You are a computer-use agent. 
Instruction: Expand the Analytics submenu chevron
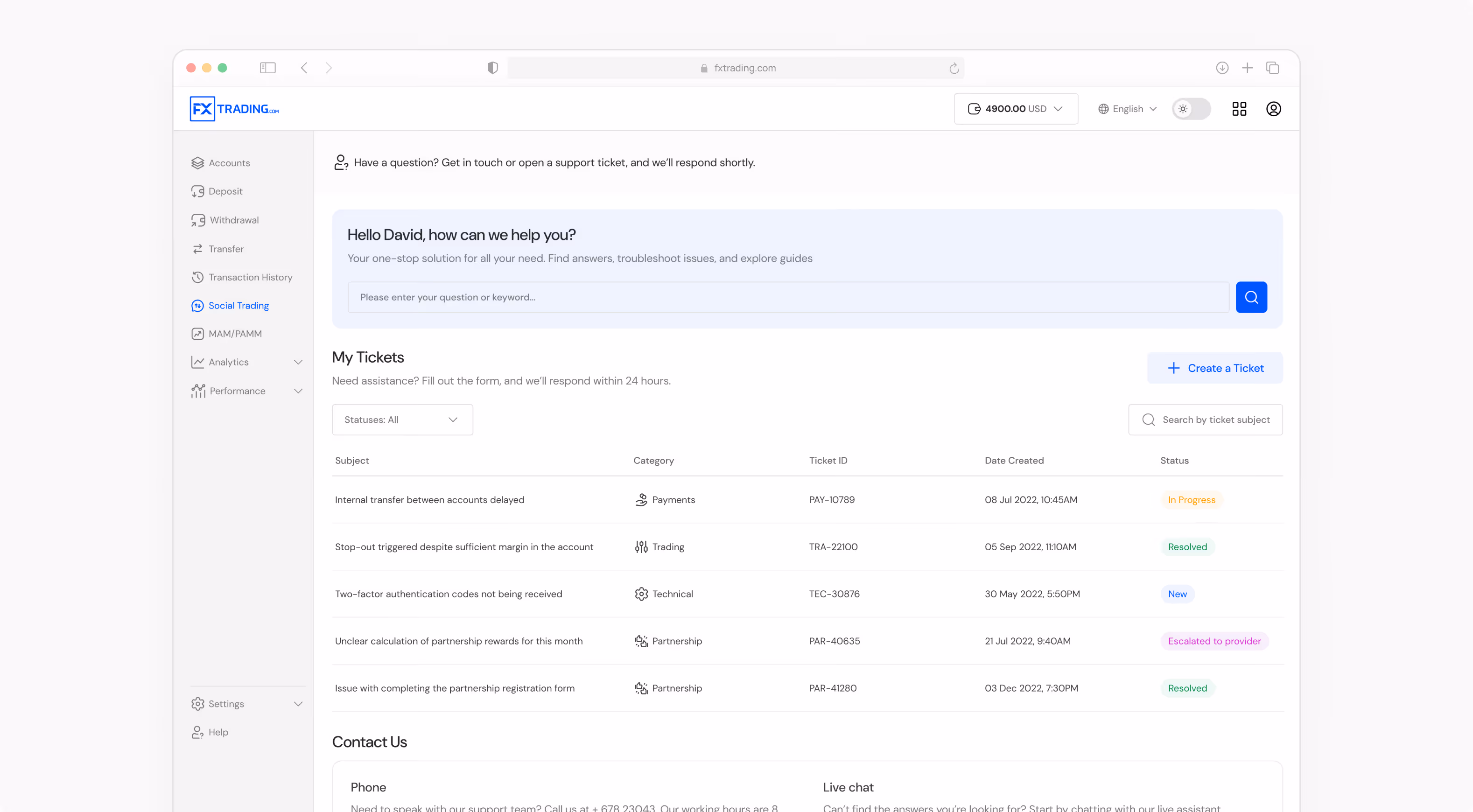tap(298, 362)
